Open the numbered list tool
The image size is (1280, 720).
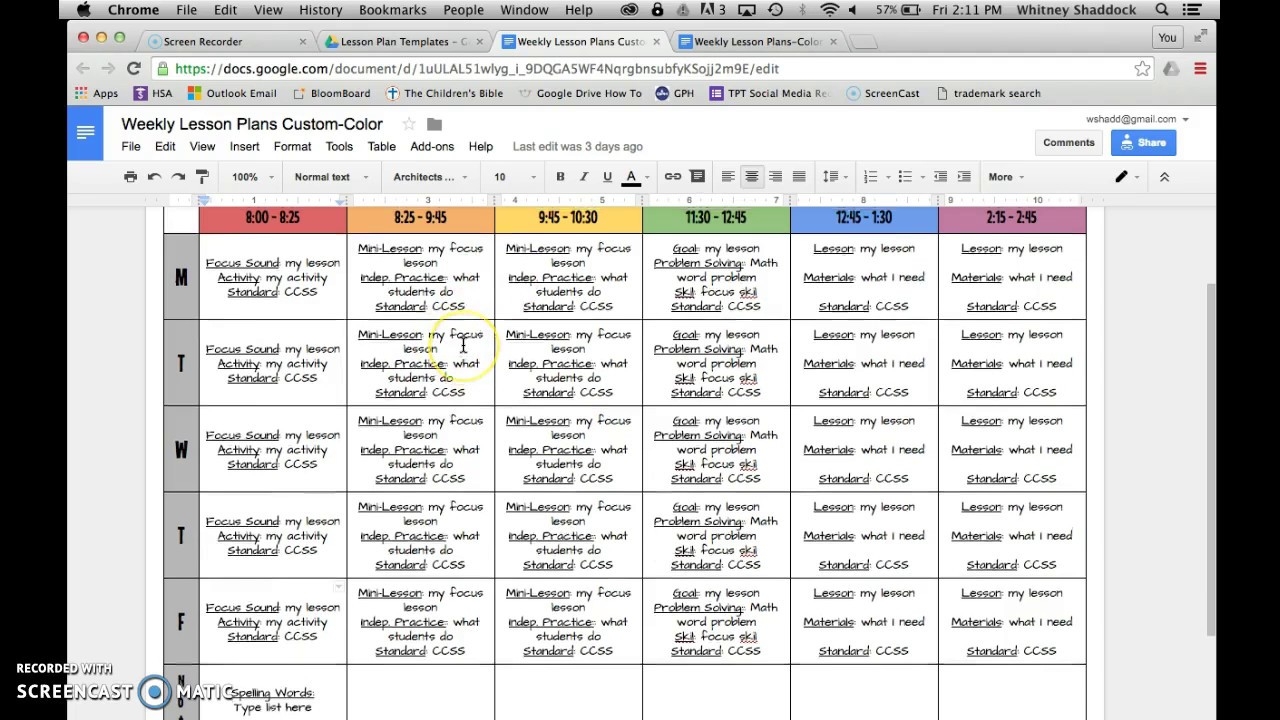[871, 176]
